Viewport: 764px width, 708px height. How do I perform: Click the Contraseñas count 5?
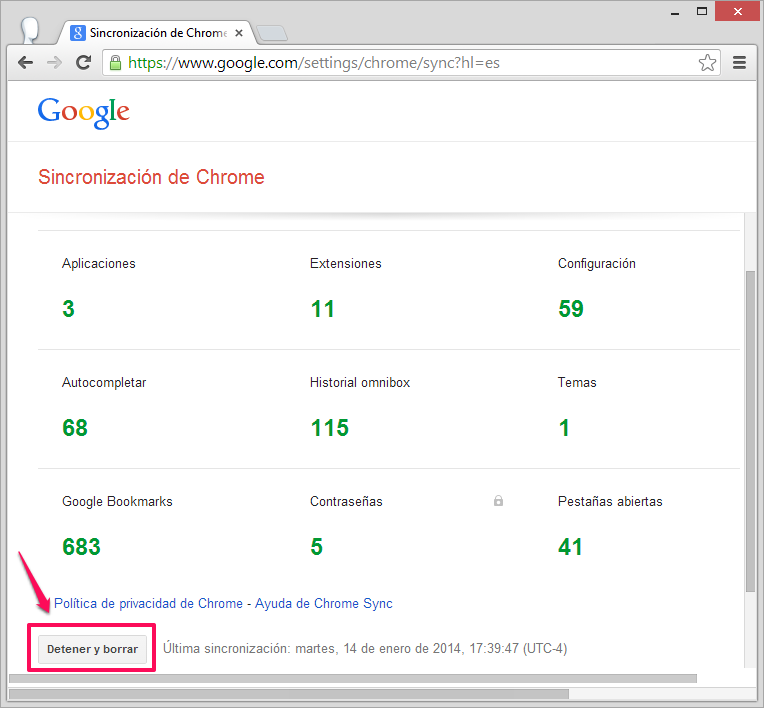(316, 547)
